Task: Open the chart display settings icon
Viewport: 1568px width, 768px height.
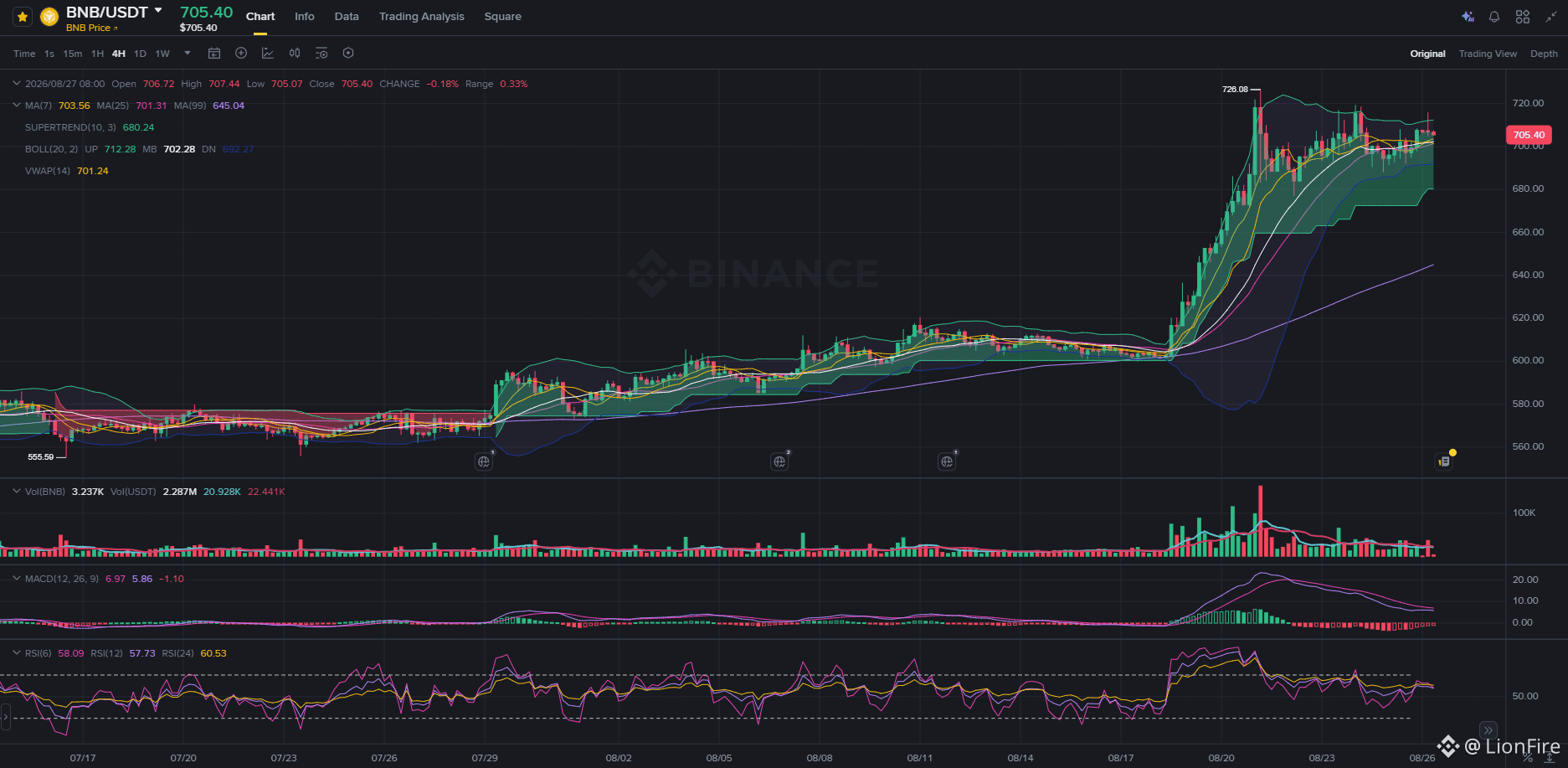Action: click(x=321, y=54)
